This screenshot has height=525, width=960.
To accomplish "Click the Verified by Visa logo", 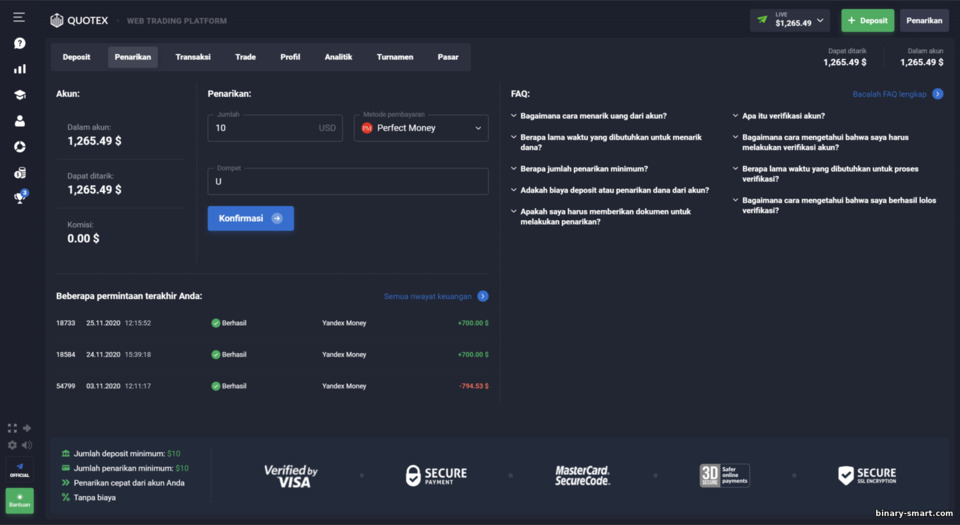I will 291,475.
